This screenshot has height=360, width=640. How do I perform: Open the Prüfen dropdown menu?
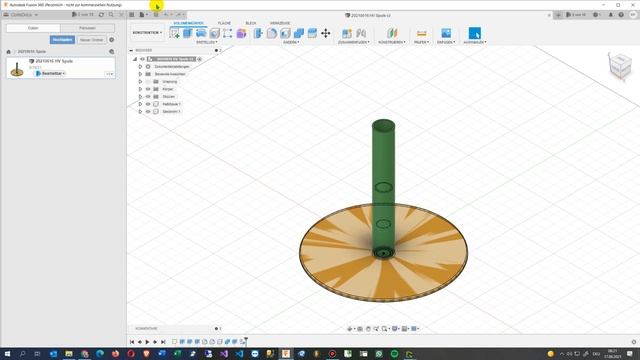pos(421,42)
